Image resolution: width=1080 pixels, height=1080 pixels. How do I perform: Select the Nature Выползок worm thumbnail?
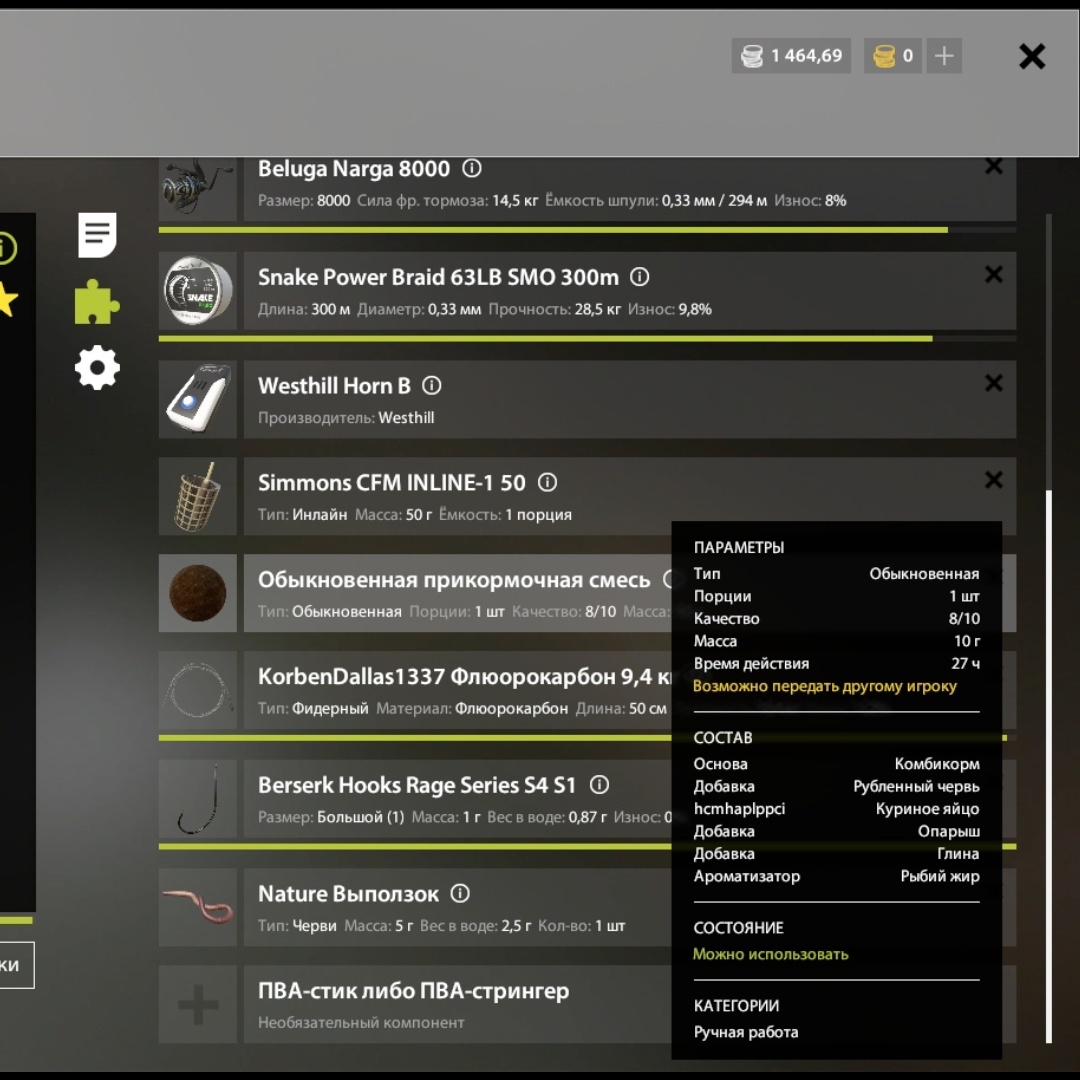click(198, 907)
